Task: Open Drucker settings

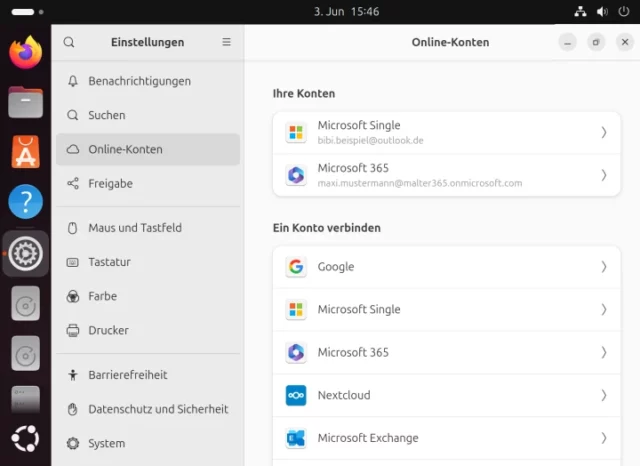Action: 148,330
